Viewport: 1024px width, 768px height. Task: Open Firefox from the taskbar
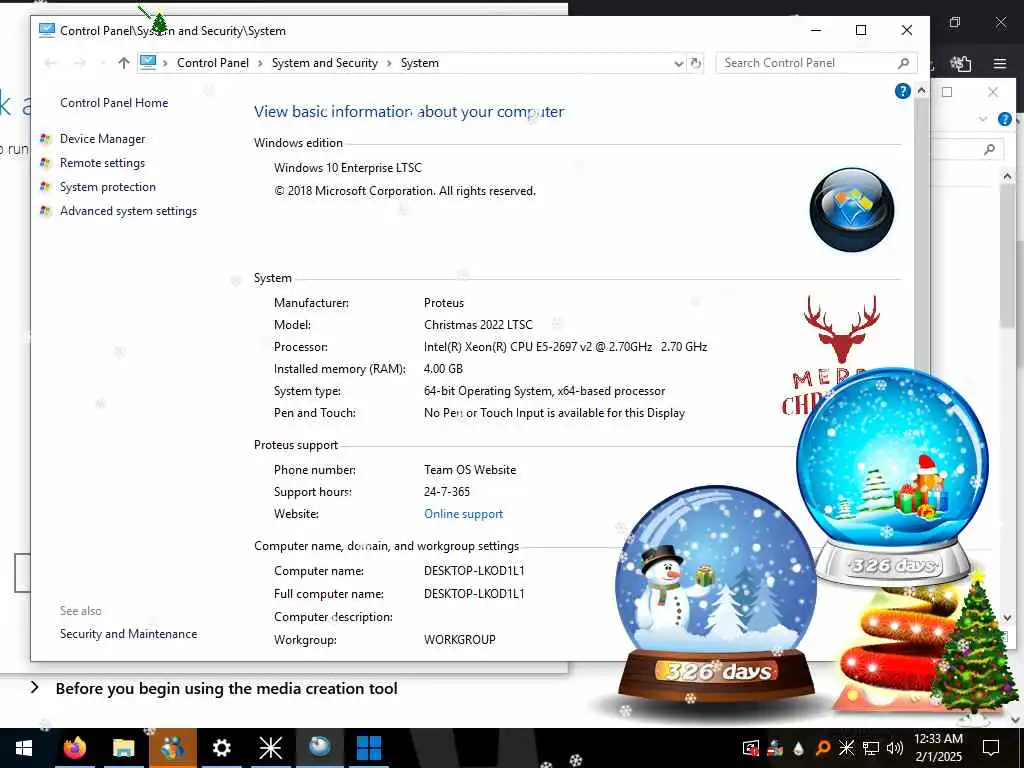pos(74,748)
